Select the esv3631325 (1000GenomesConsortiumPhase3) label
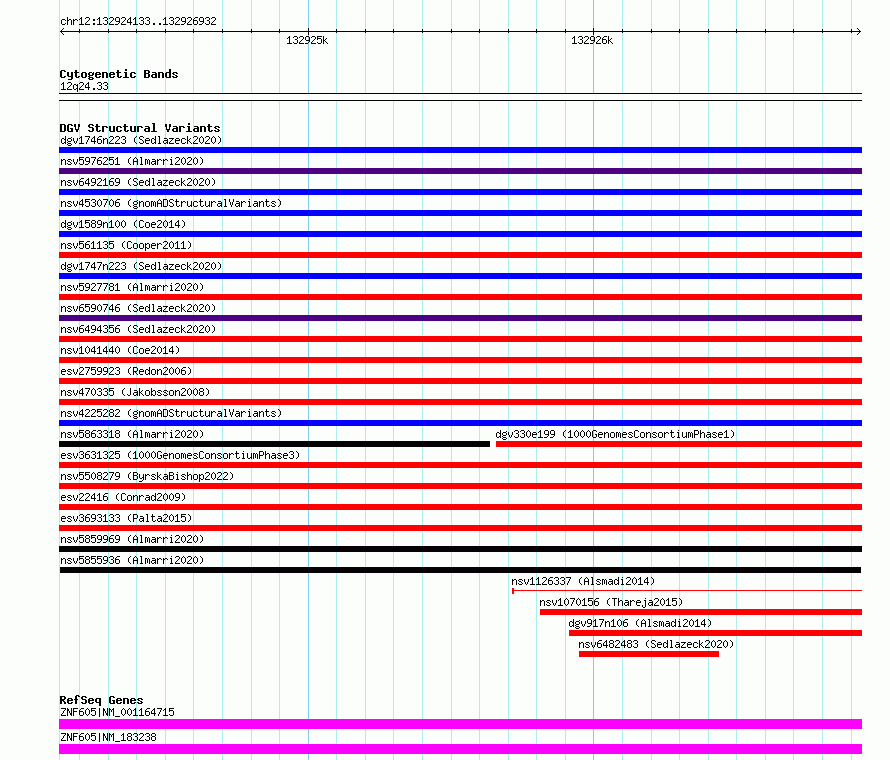The width and height of the screenshot is (890, 760). [x=180, y=455]
